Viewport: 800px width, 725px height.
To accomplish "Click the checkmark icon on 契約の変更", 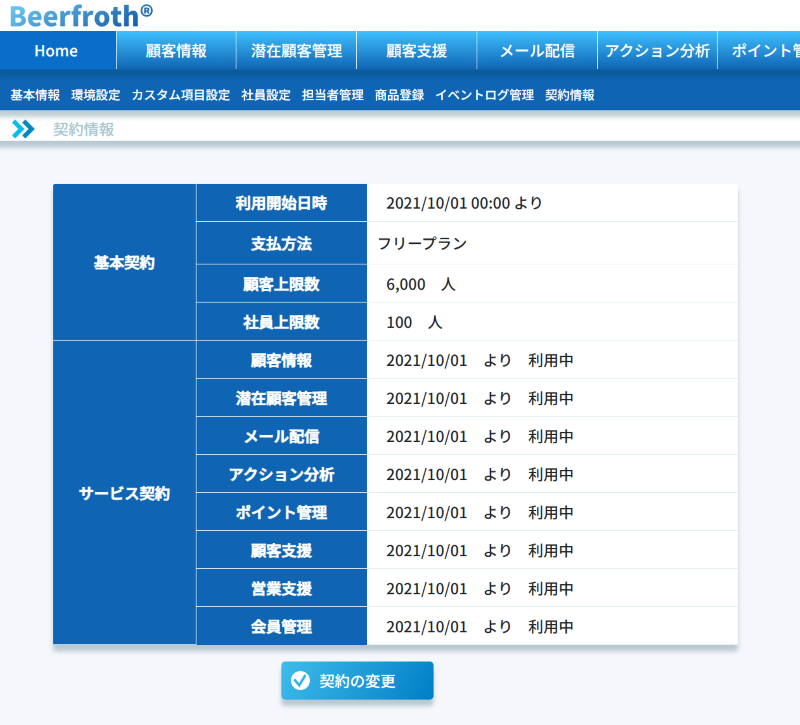I will 299,681.
